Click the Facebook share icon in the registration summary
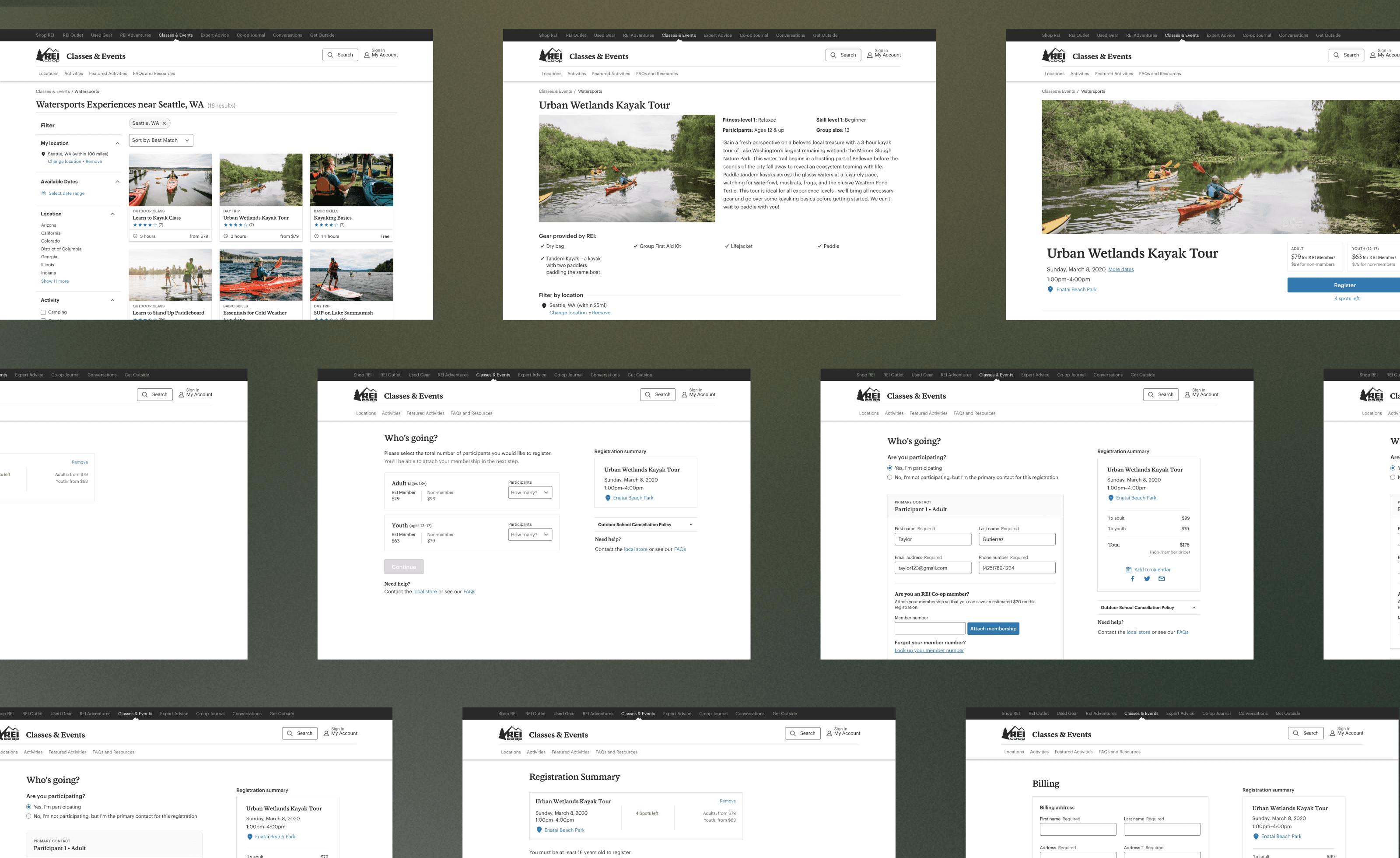 coord(1132,579)
